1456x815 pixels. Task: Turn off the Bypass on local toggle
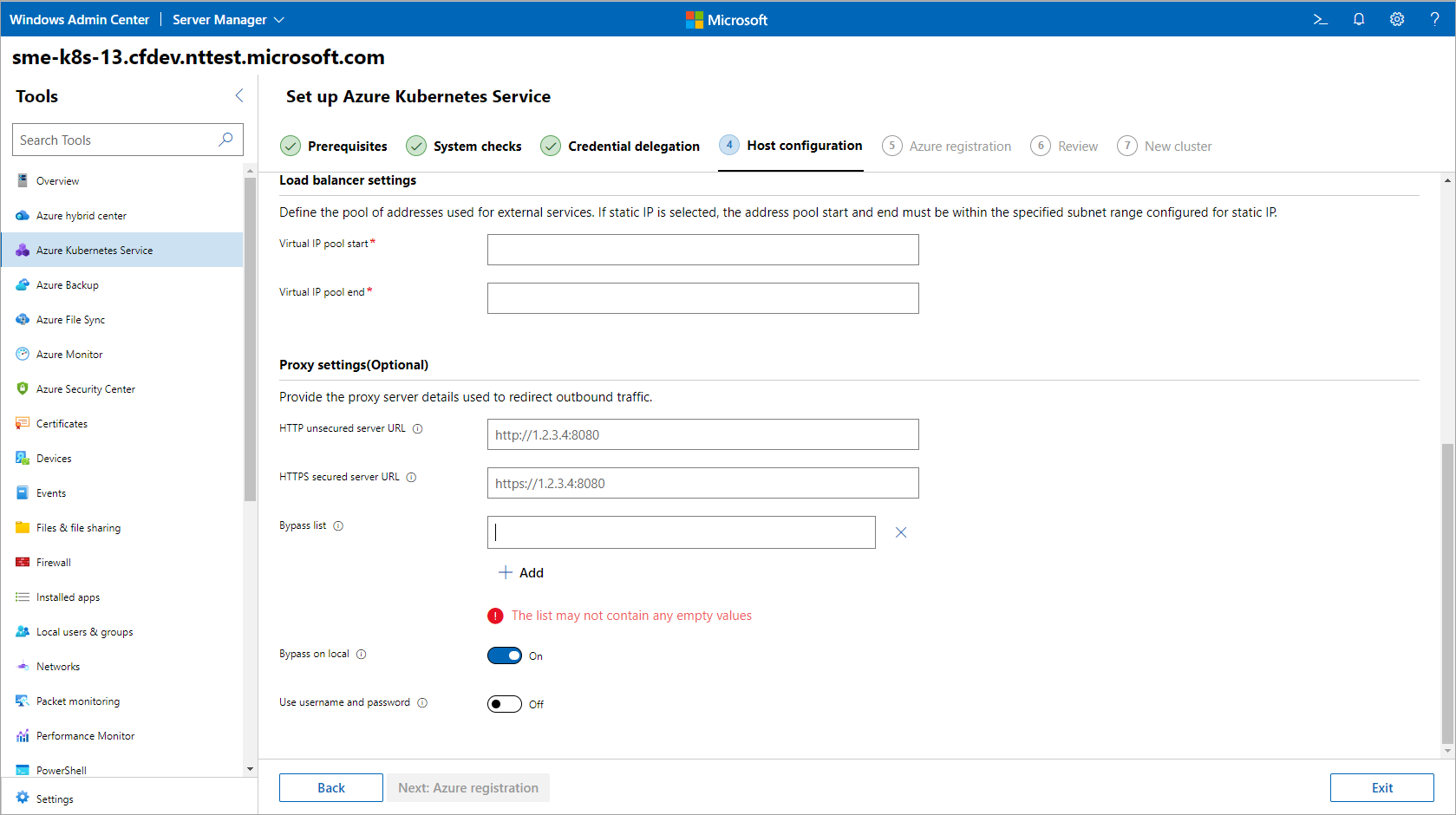click(x=504, y=655)
